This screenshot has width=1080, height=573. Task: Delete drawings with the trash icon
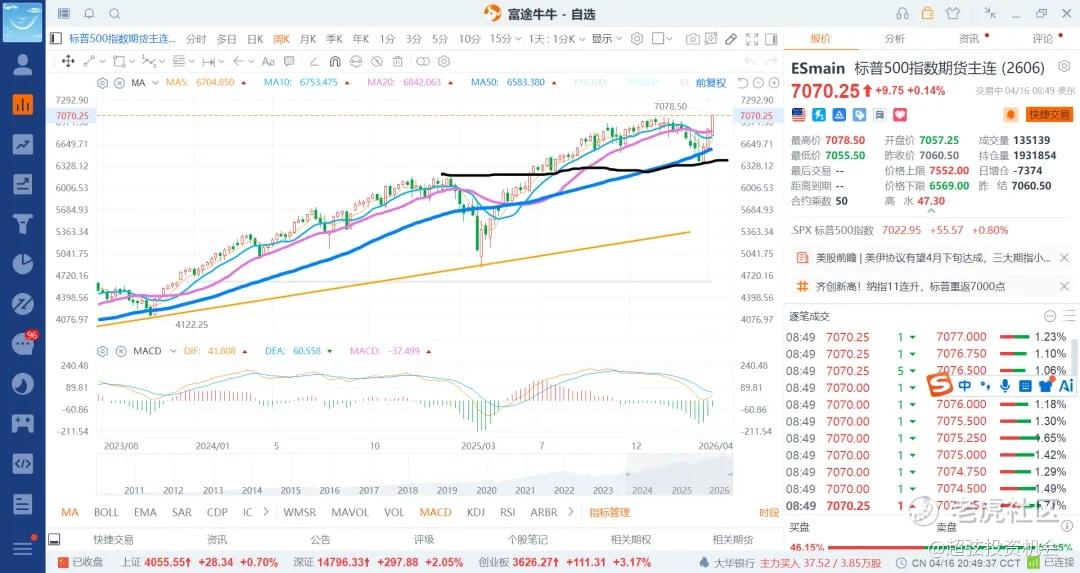pos(397,61)
